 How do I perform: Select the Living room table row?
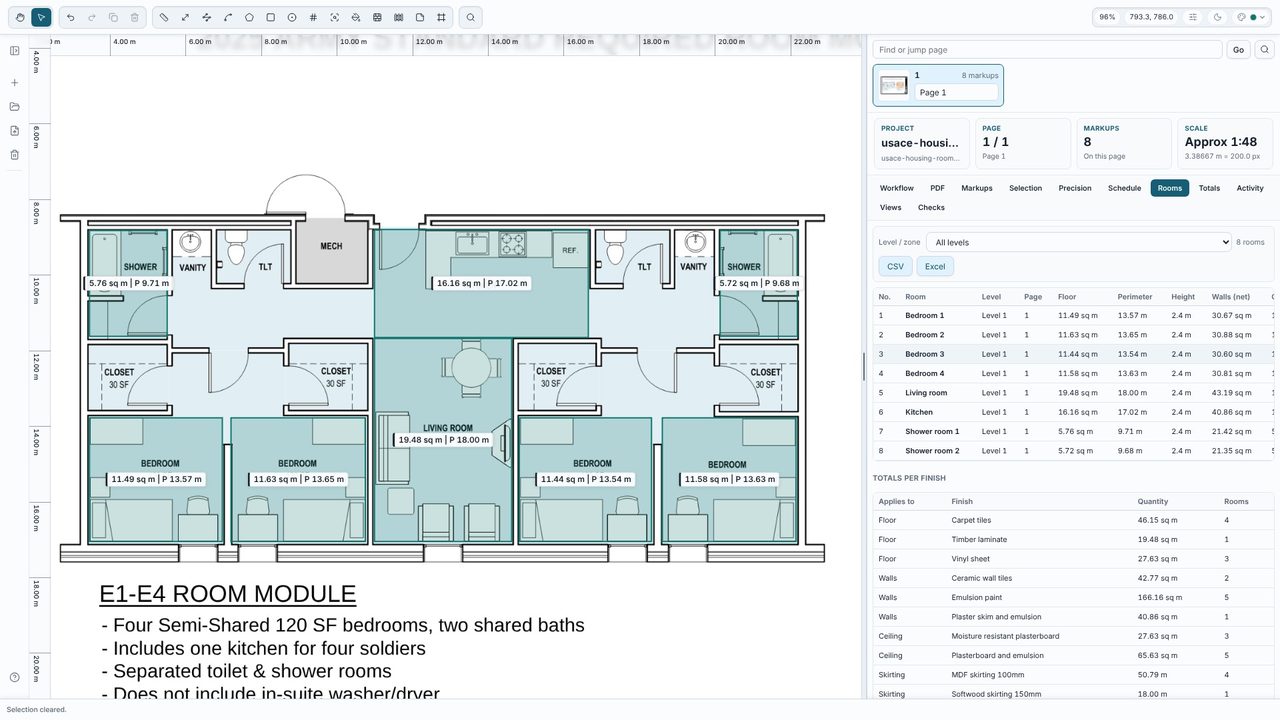click(x=1074, y=393)
